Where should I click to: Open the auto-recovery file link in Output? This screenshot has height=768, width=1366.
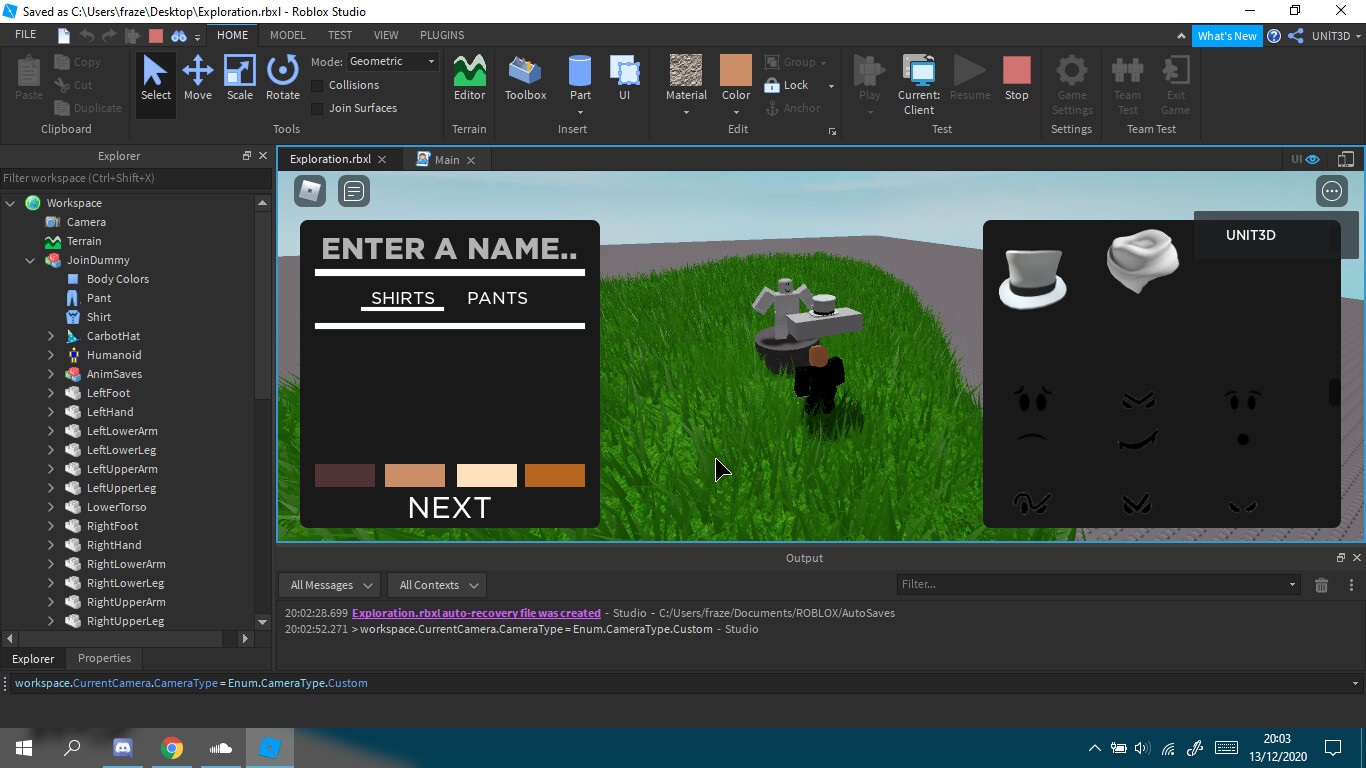(476, 613)
